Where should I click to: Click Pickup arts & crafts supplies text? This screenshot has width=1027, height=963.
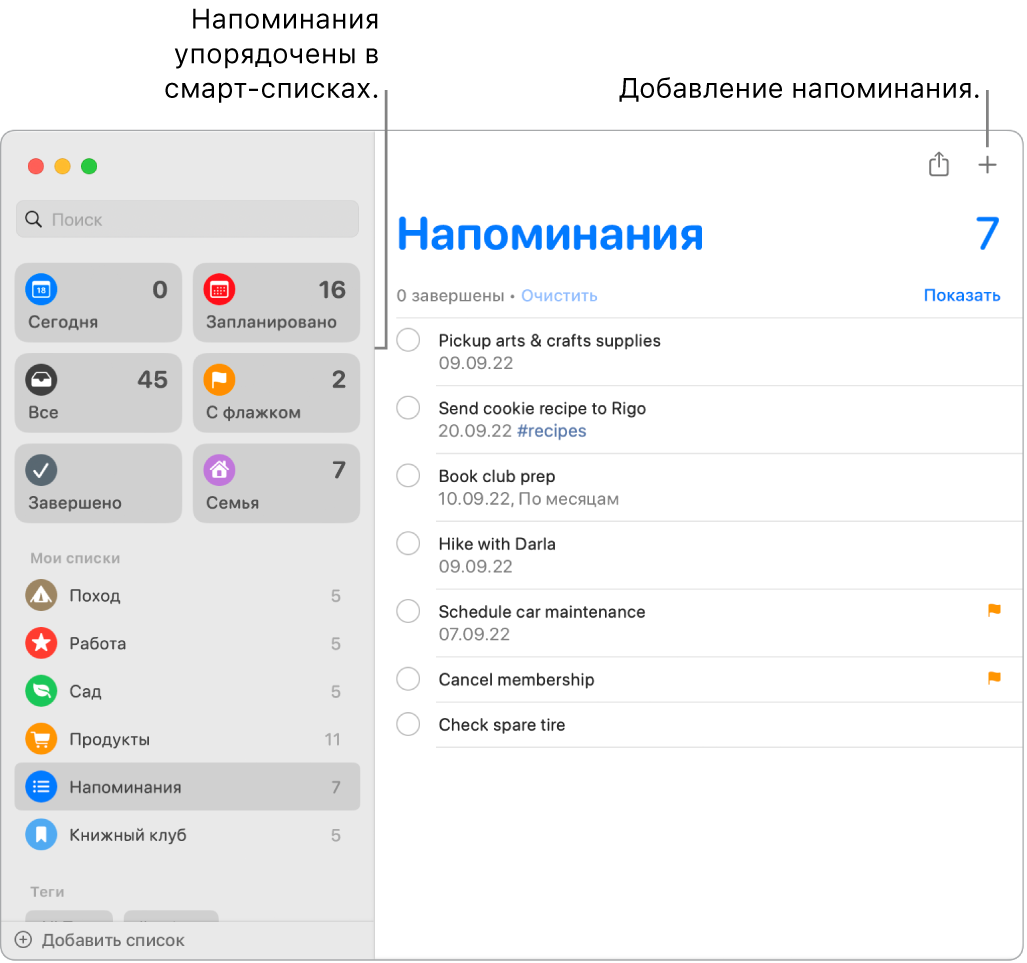click(x=550, y=341)
